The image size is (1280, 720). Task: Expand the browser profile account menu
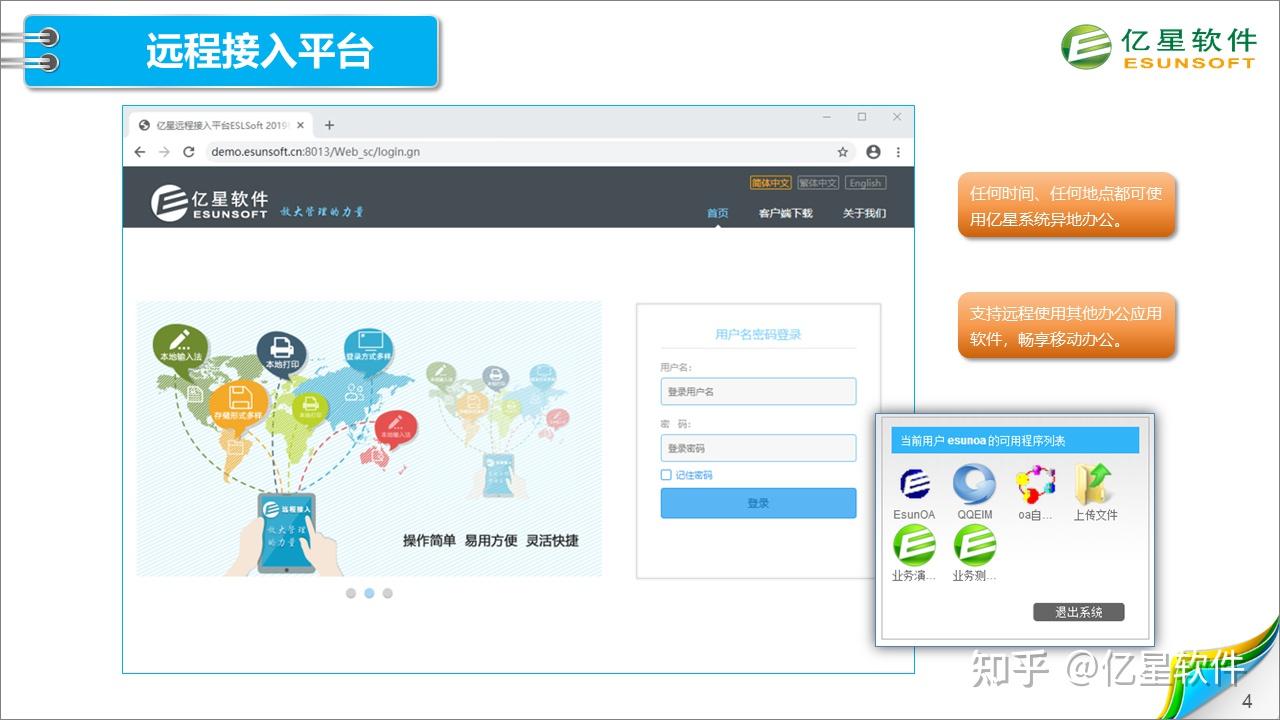pos(874,152)
